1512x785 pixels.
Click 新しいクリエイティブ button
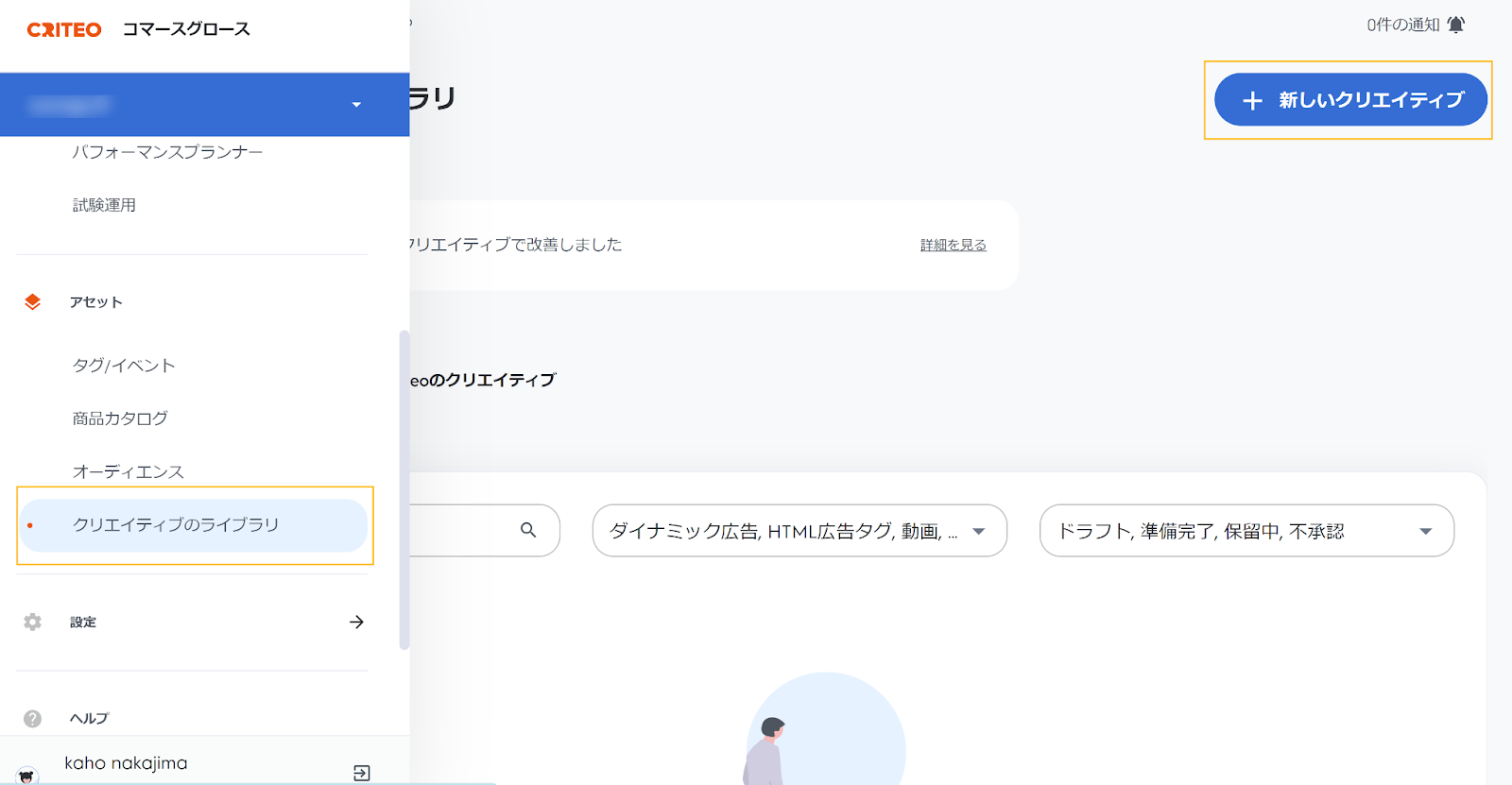click(x=1350, y=100)
